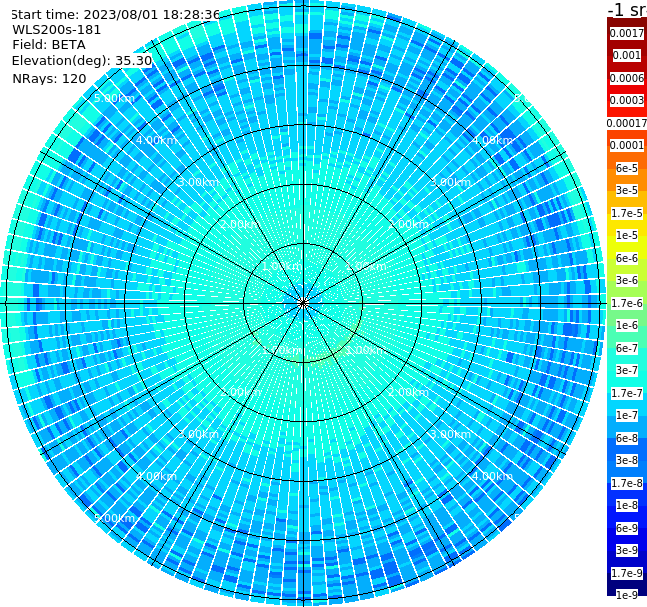
Task: Click the 1.7e-5 colorbar label
Action: point(627,213)
